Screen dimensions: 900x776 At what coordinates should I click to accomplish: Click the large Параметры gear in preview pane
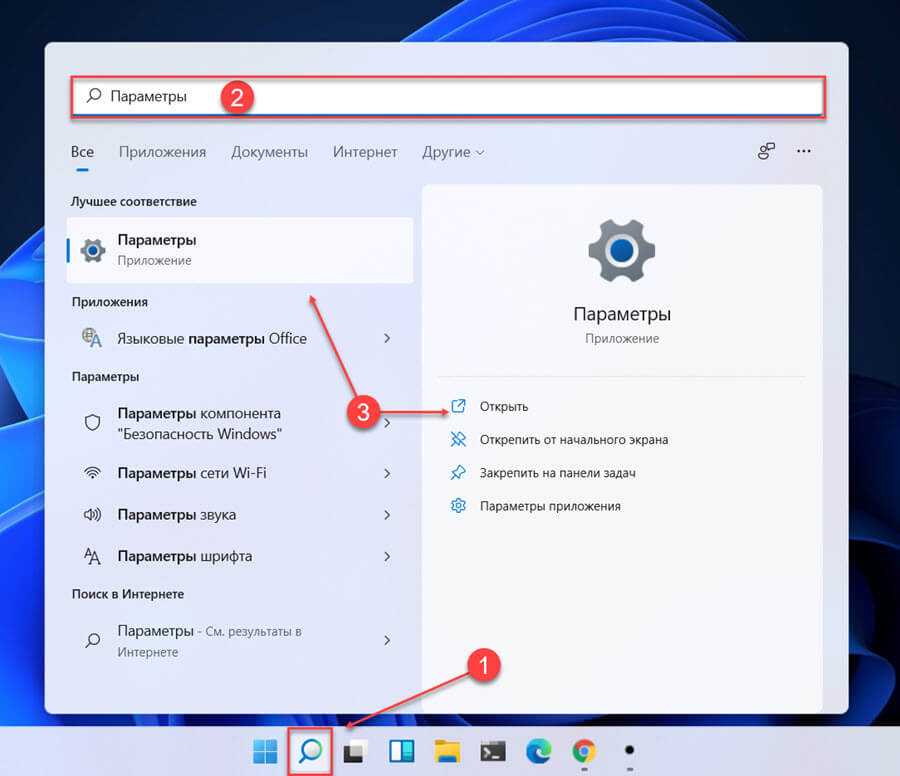[x=622, y=250]
